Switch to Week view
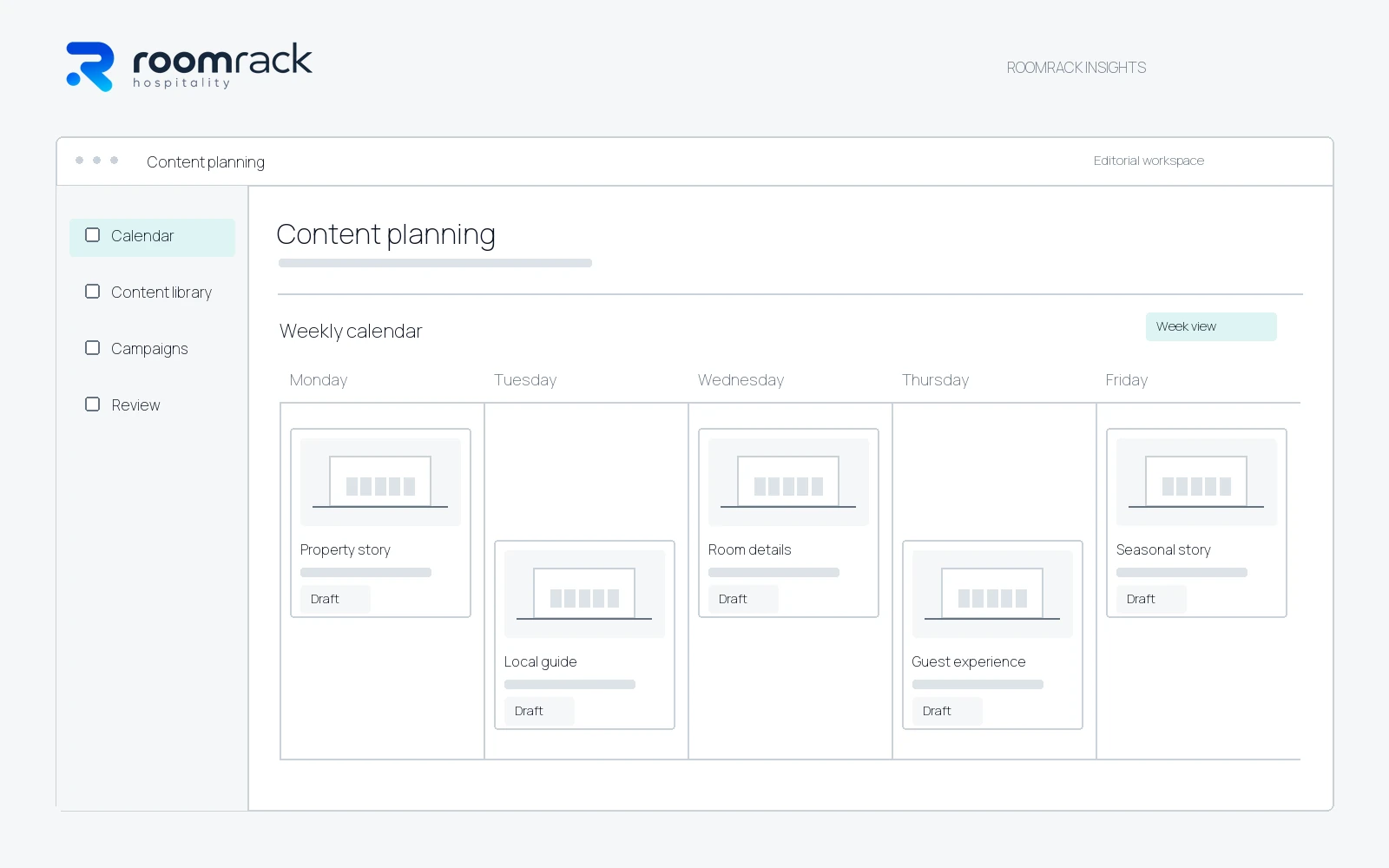This screenshot has height=868, width=1389. coord(1211,326)
